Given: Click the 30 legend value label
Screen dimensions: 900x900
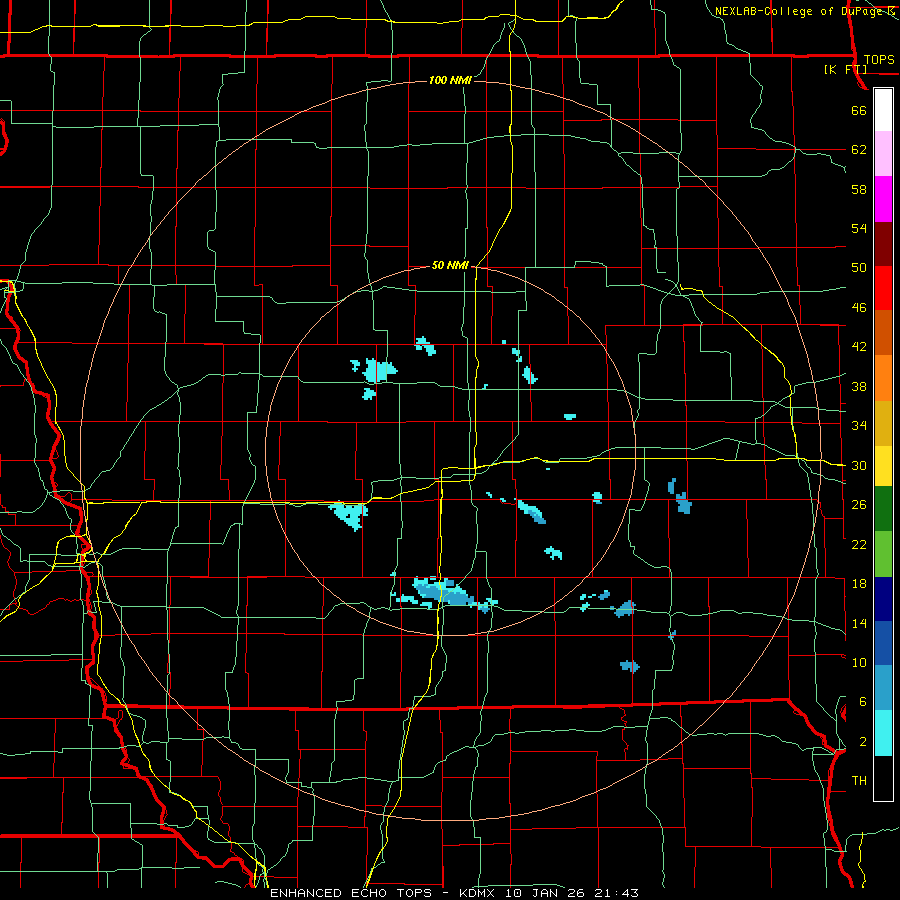Looking at the screenshot, I should pos(859,465).
